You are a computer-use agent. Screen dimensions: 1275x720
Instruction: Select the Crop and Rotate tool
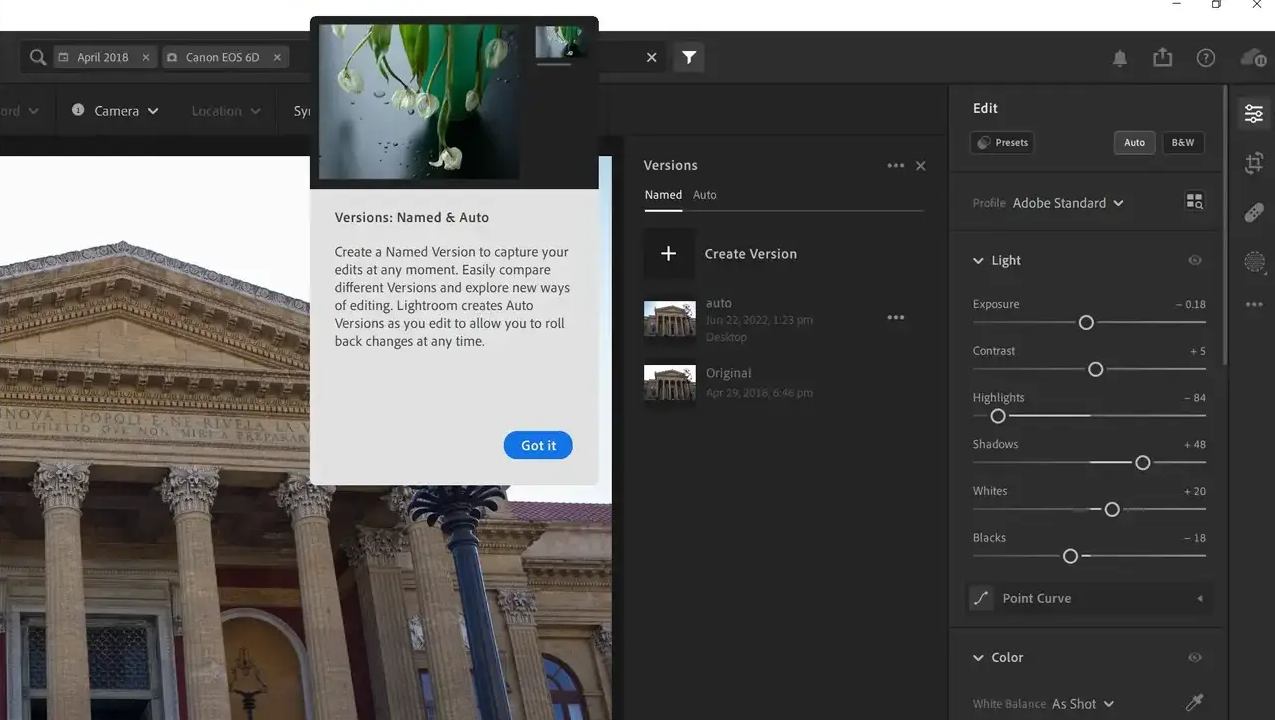pyautogui.click(x=1254, y=163)
